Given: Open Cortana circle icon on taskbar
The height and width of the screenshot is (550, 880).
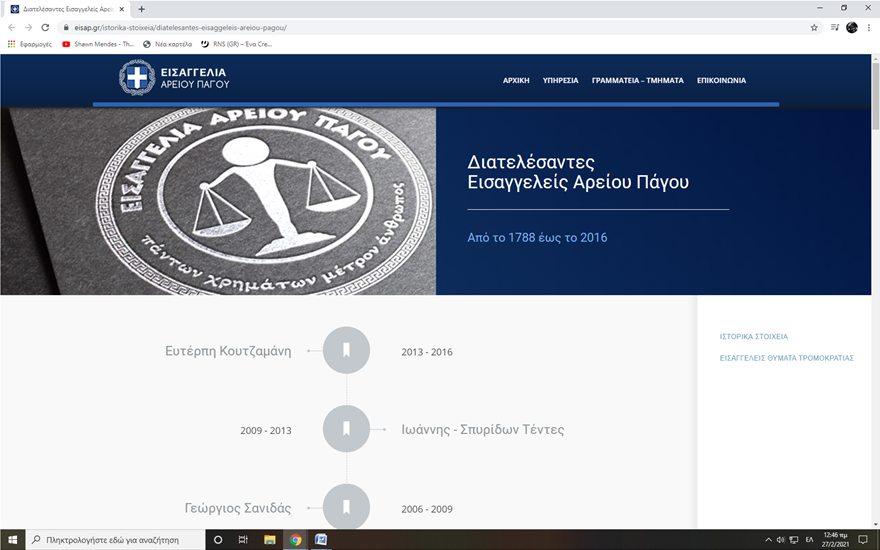Looking at the screenshot, I should 218,540.
